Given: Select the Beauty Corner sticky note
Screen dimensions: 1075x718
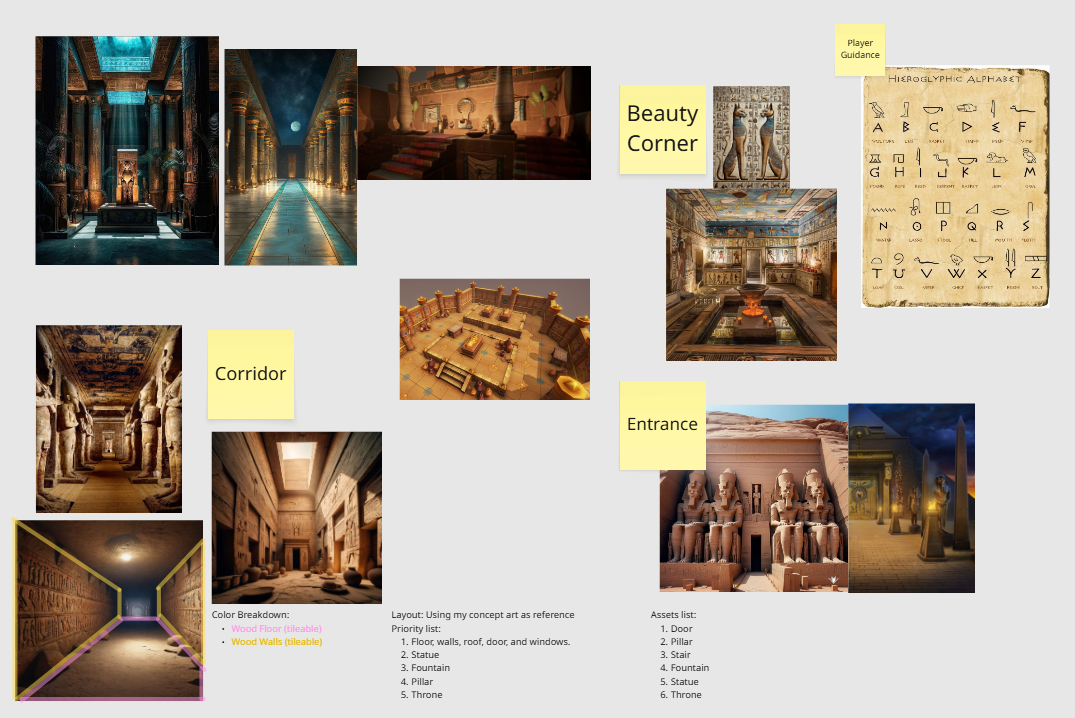Looking at the screenshot, I should click(662, 129).
